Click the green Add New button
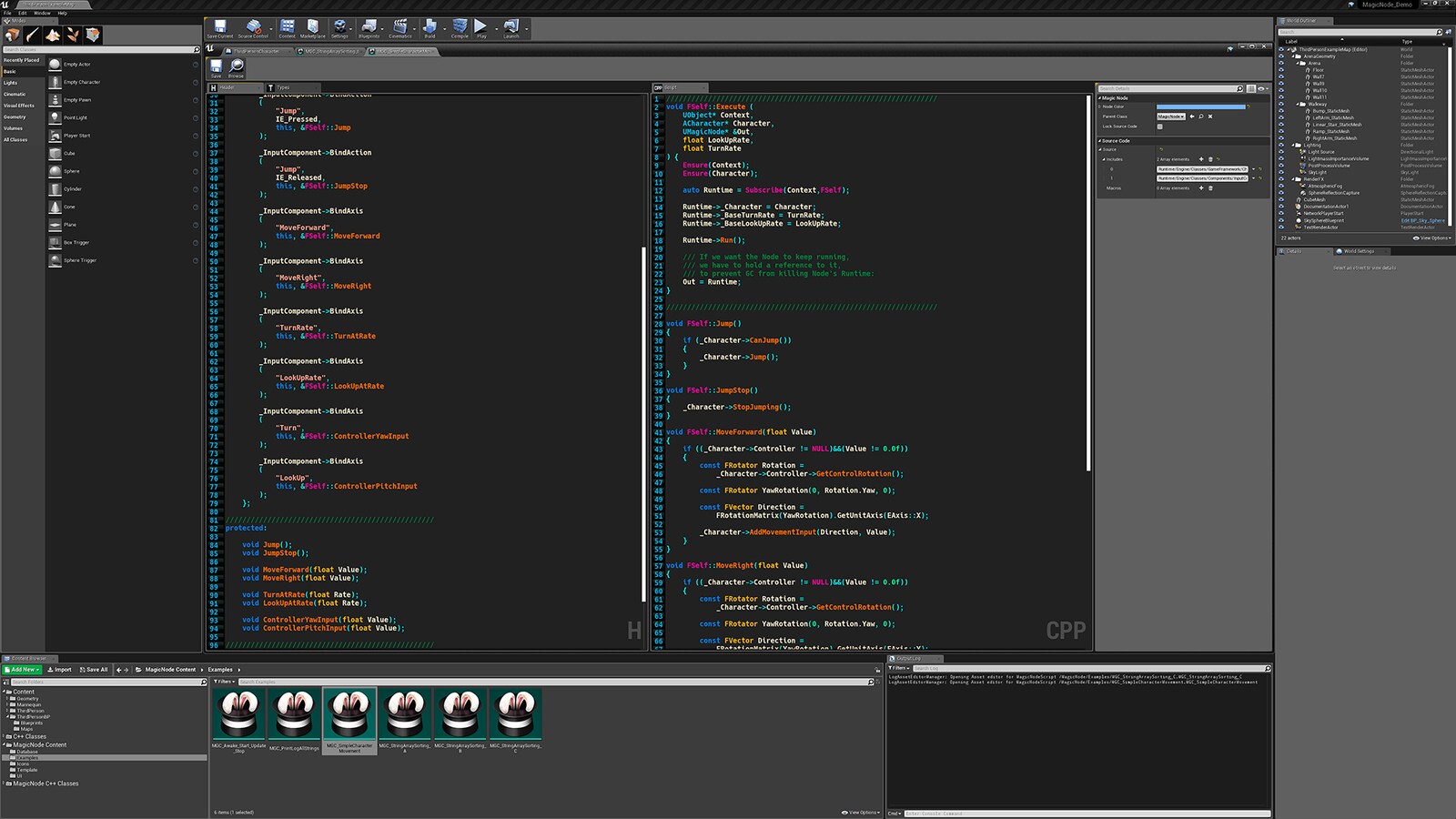1456x819 pixels. 20,669
